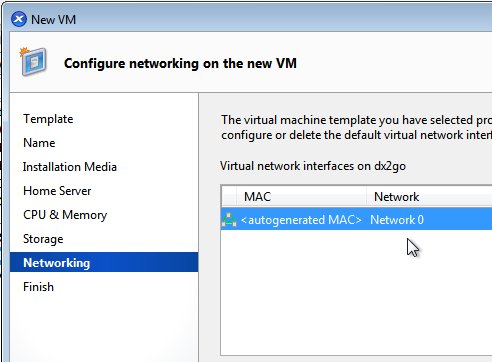This screenshot has width=492, height=362.
Task: Click the blank icon column header
Action: point(229,197)
